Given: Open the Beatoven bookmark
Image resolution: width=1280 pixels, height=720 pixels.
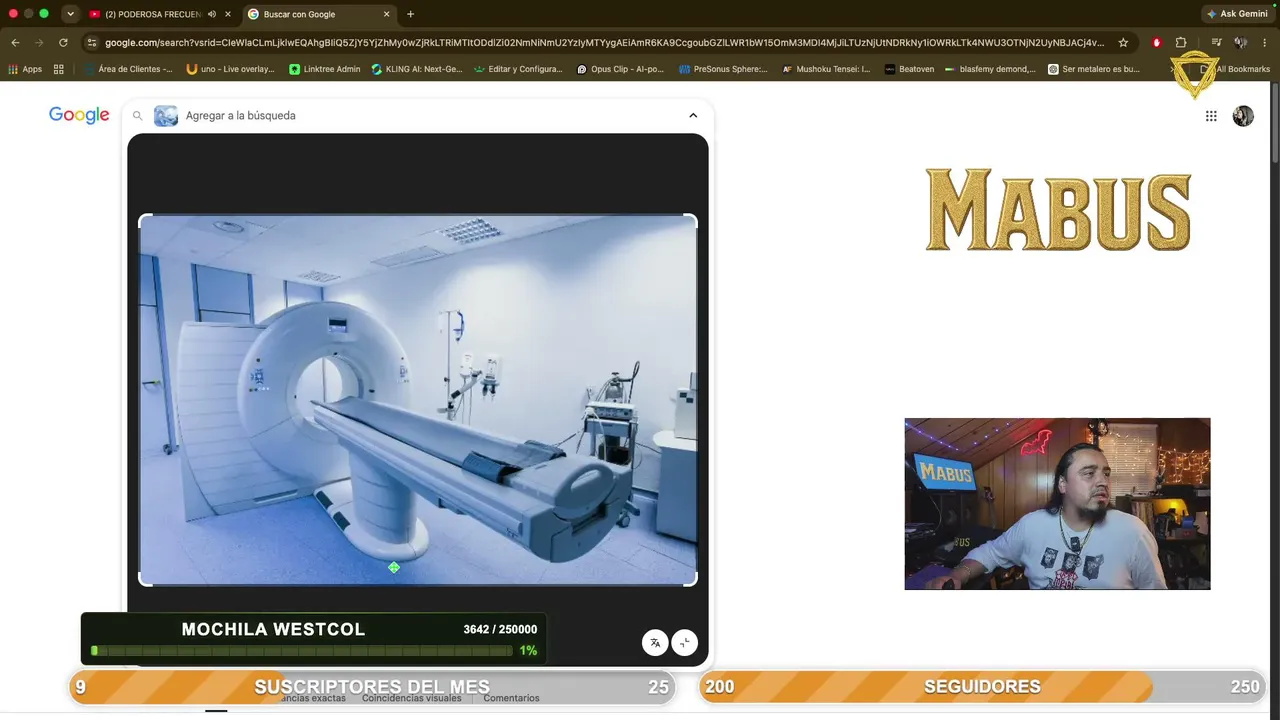Looking at the screenshot, I should pos(908,69).
